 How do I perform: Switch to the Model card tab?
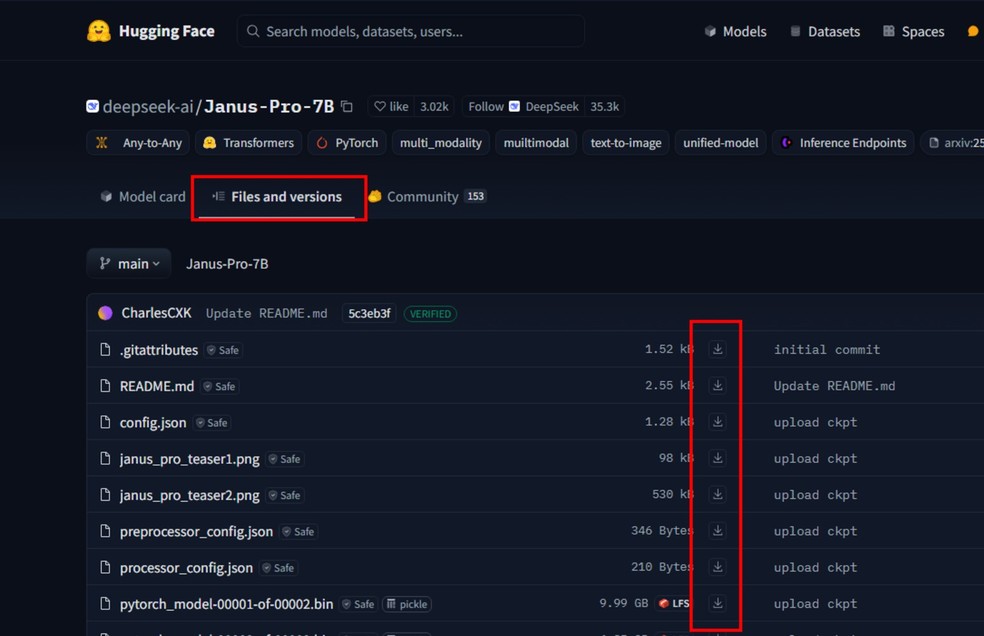tap(143, 197)
